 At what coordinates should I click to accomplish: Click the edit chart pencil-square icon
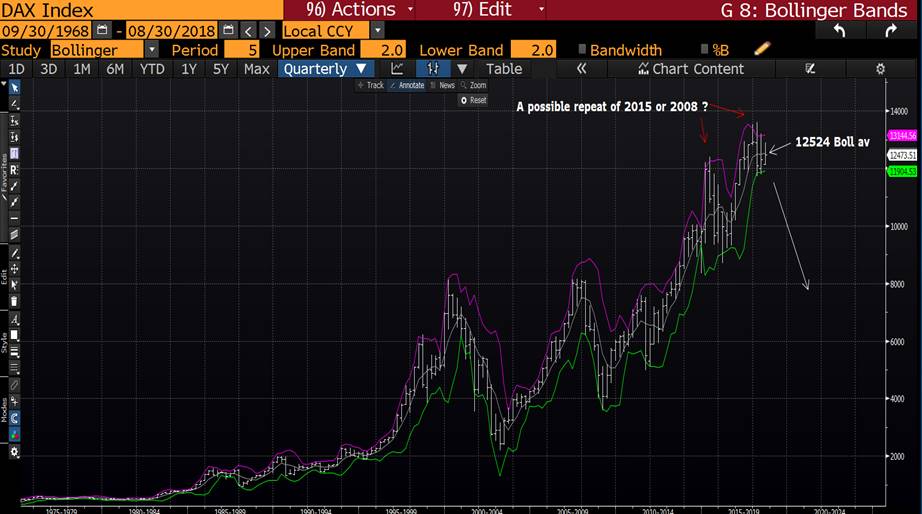point(810,69)
